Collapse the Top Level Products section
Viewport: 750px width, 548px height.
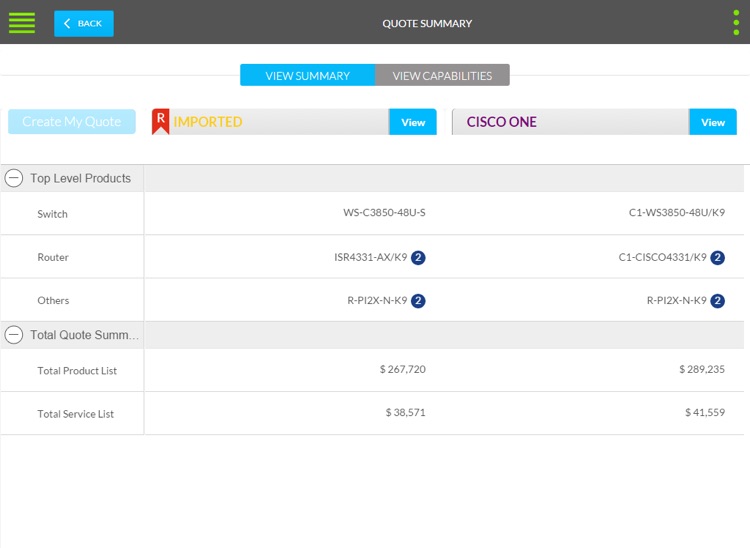tap(14, 178)
